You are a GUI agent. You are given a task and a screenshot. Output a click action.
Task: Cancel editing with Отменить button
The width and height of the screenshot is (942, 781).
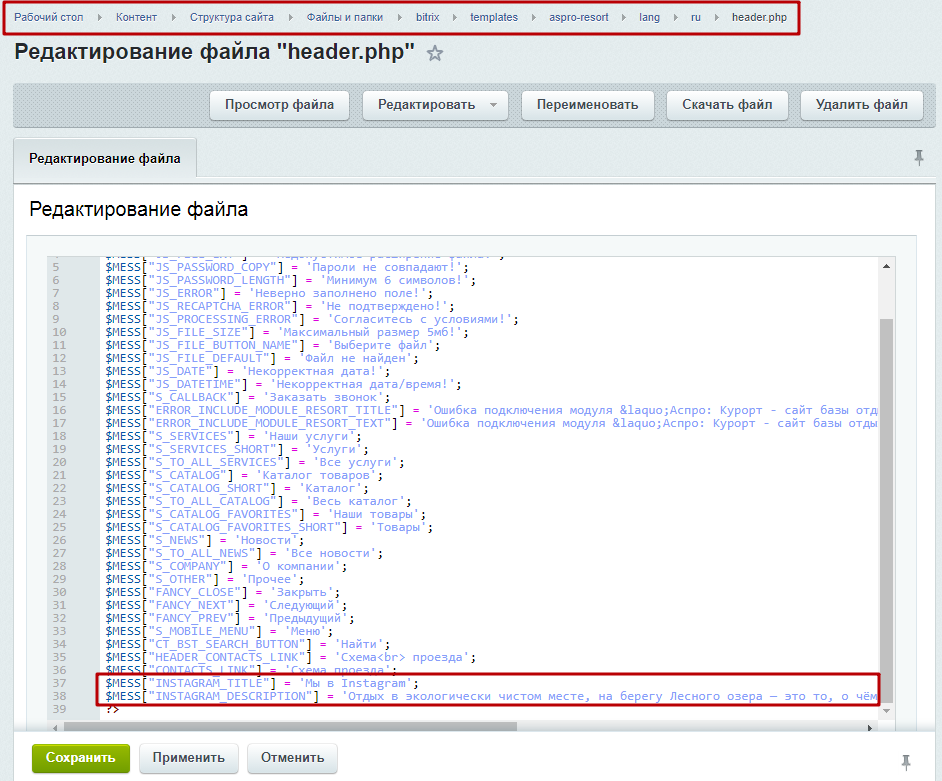292,758
